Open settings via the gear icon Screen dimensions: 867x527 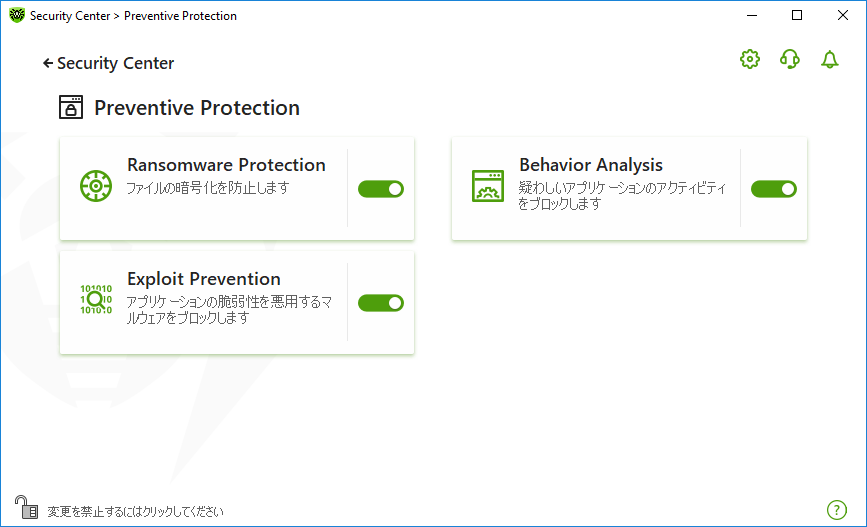(750, 59)
